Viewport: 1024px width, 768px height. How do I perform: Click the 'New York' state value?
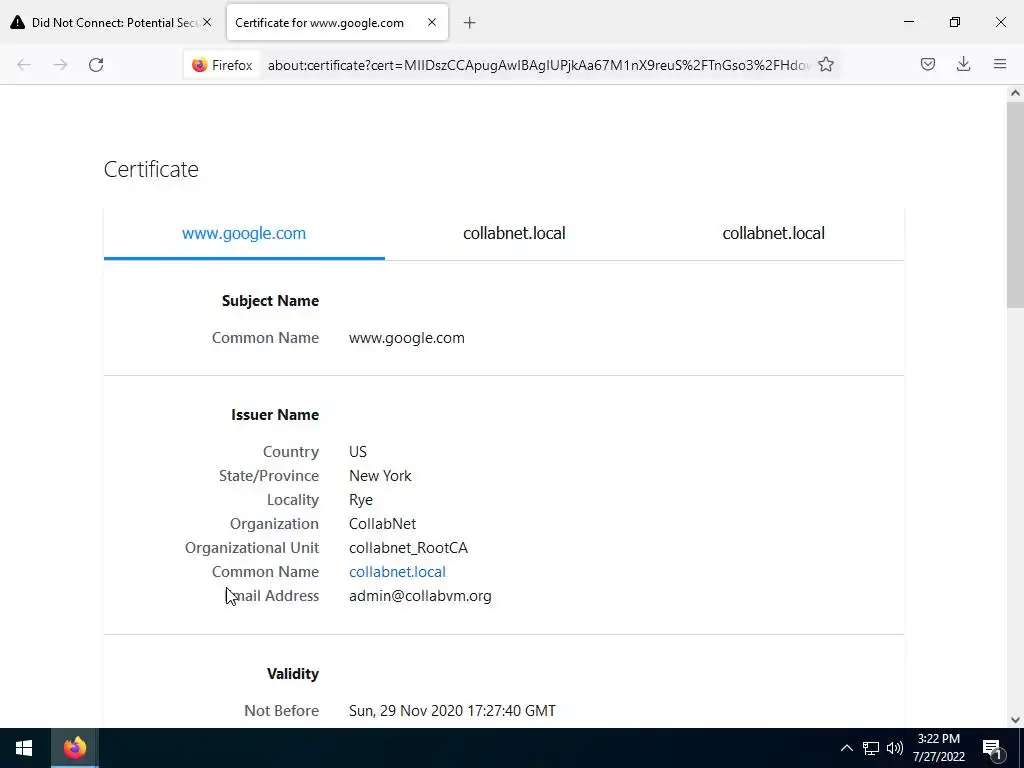click(x=380, y=475)
